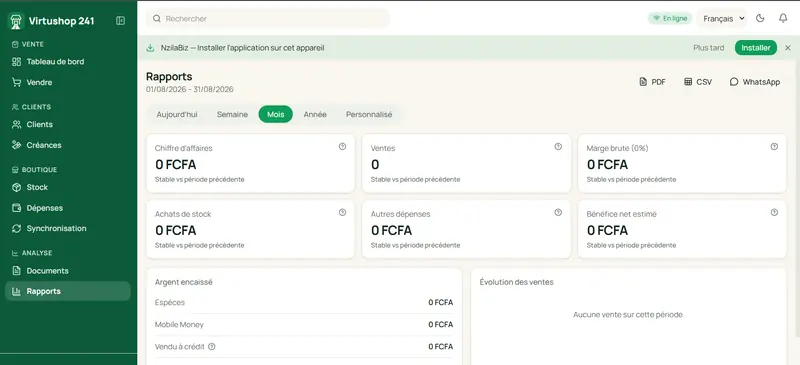Navigate to Stock
800x365 pixels.
68,187
